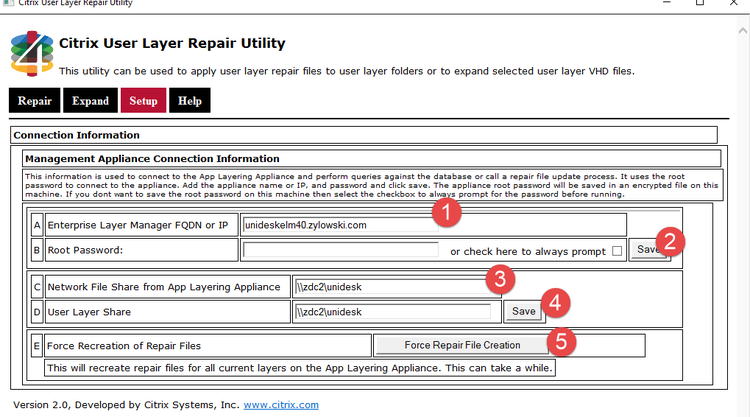Open the Help tab
The width and height of the screenshot is (750, 417).
click(190, 100)
